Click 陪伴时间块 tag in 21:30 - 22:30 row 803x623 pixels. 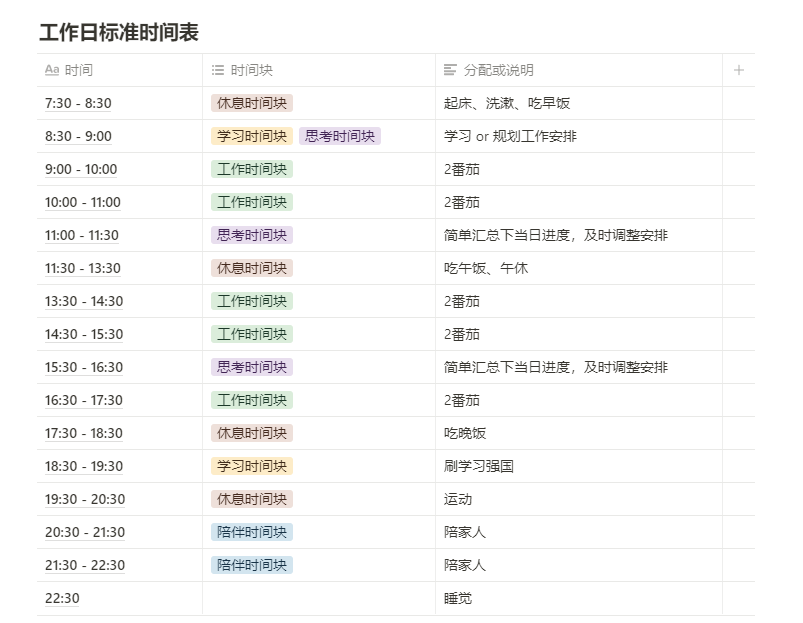click(251, 565)
